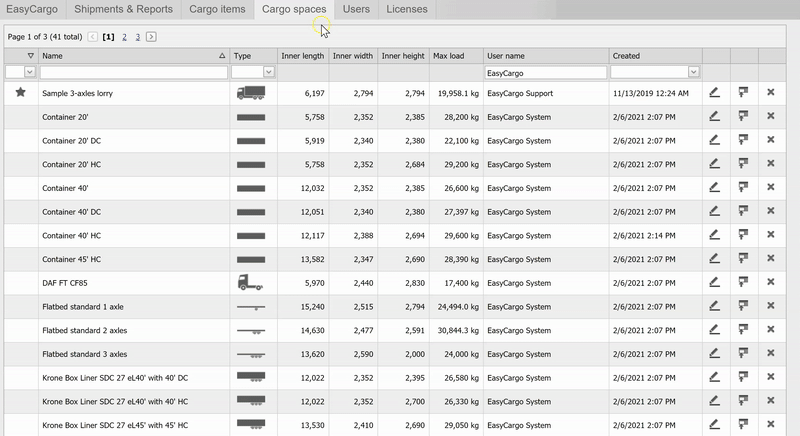
Task: Copy the Container 20' DC cargo space
Action: click(743, 140)
